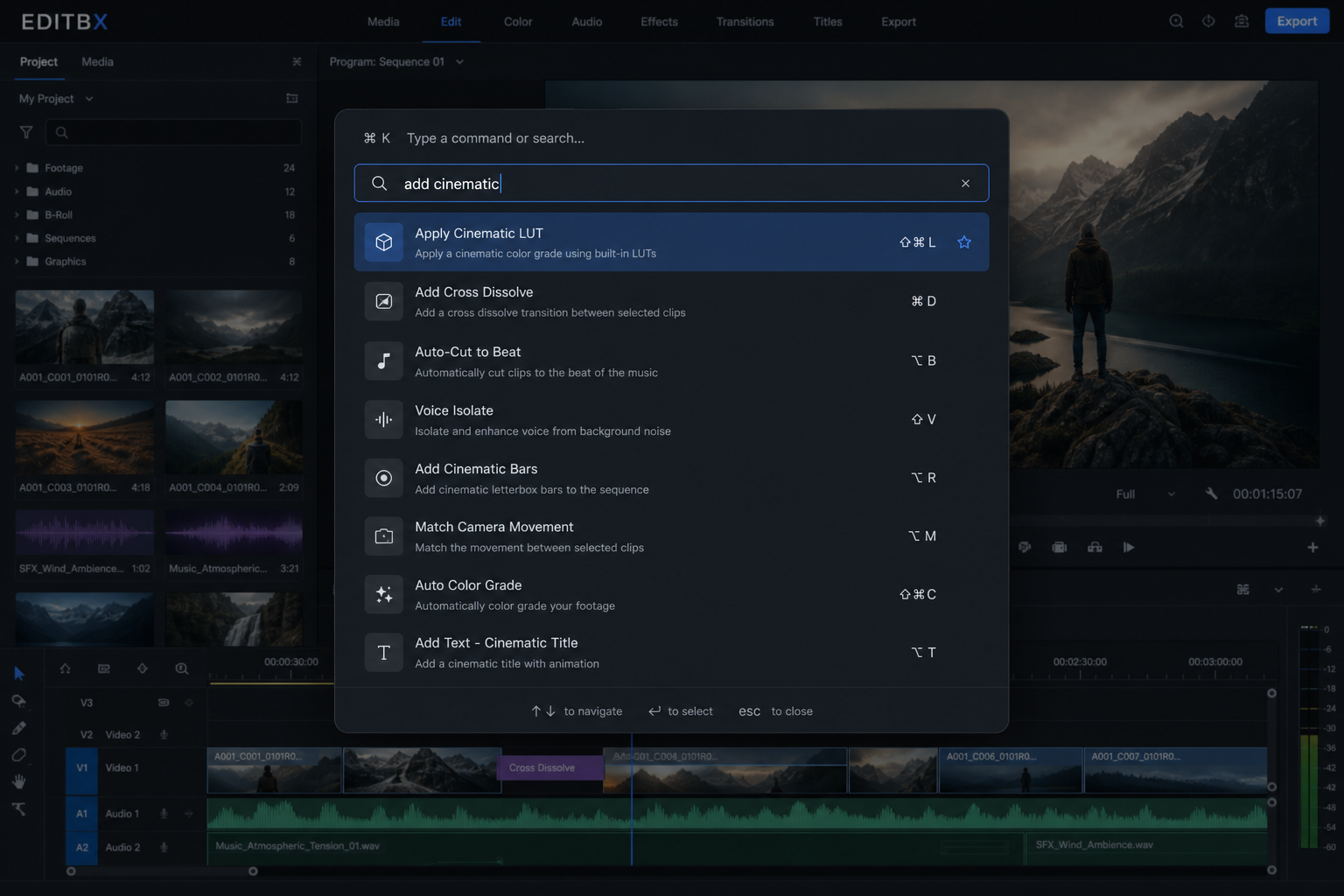This screenshot has width=1344, height=896.
Task: Select the SFX_Wind_Ambience.wav clip in timeline
Action: coord(1146,848)
